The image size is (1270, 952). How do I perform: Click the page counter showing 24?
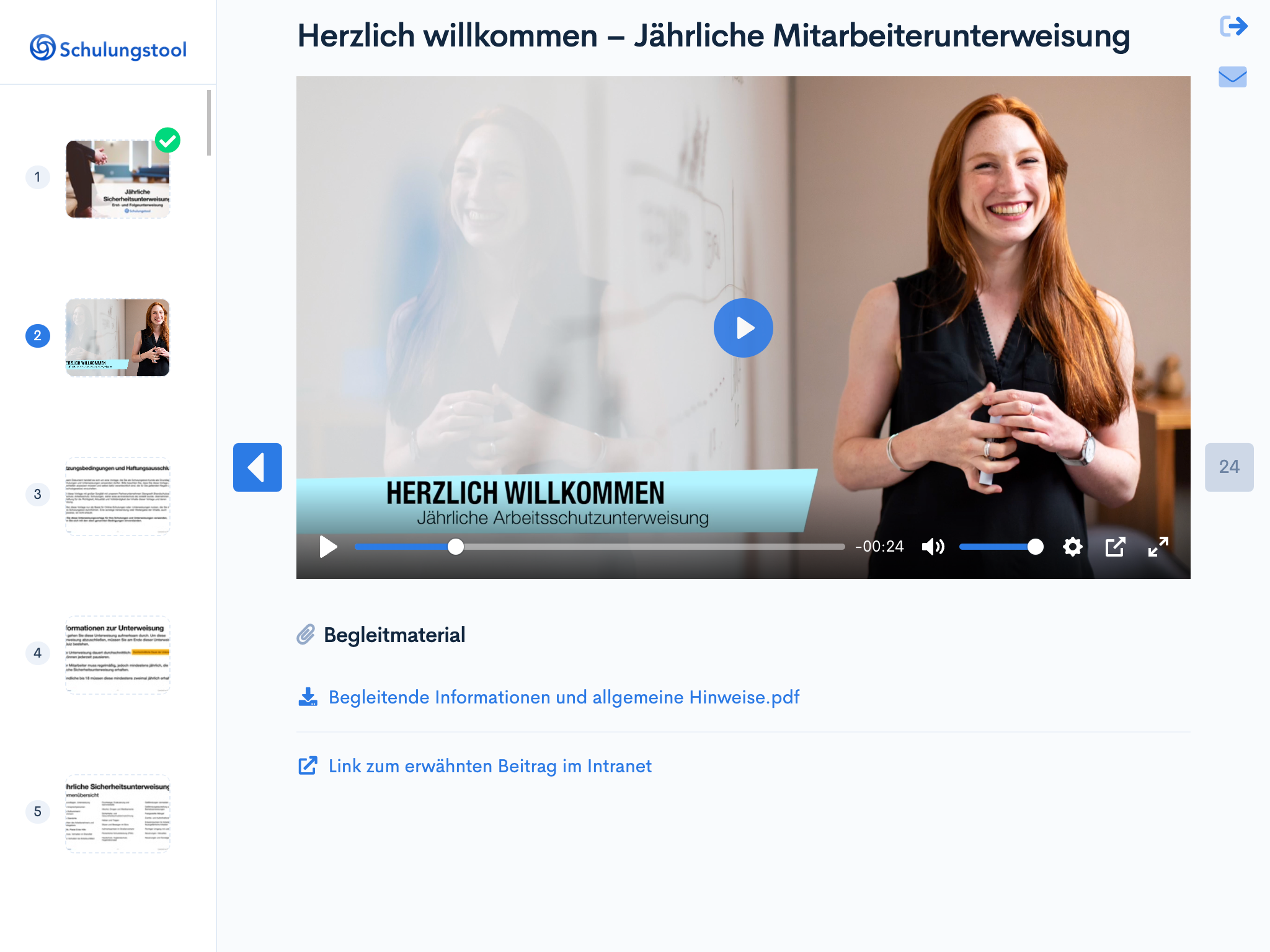coord(1230,467)
